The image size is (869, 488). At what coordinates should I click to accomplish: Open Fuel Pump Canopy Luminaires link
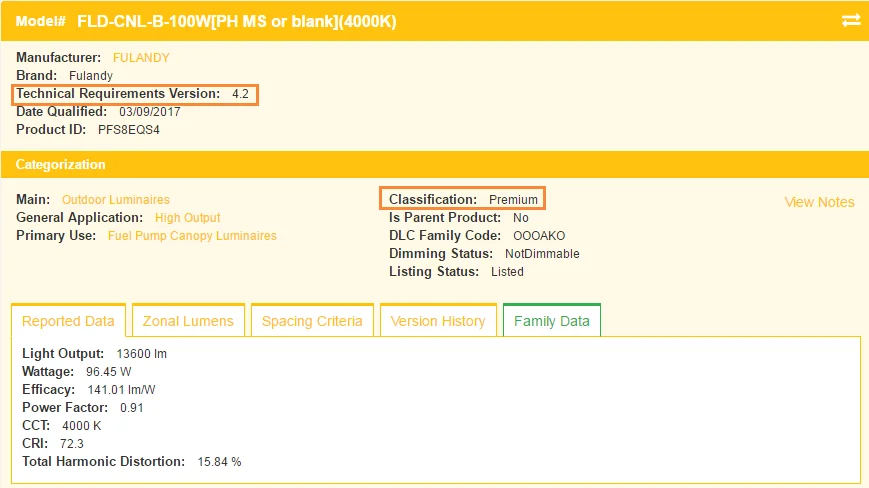coord(192,236)
